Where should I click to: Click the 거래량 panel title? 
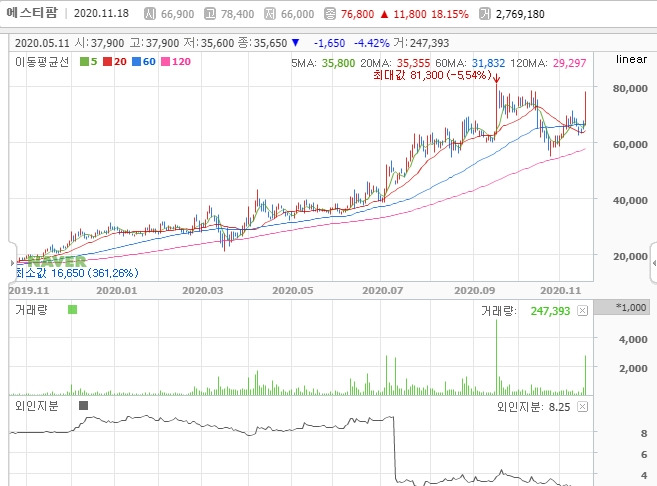pyautogui.click(x=31, y=310)
